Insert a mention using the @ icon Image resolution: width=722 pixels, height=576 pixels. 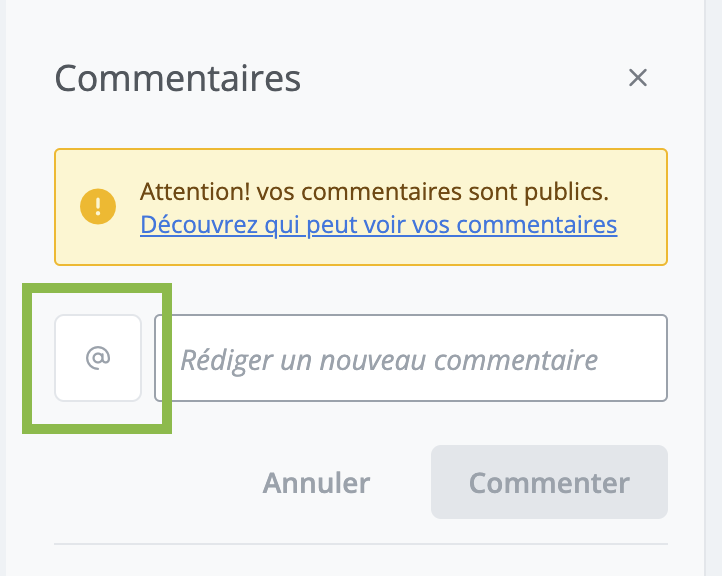[x=98, y=358]
